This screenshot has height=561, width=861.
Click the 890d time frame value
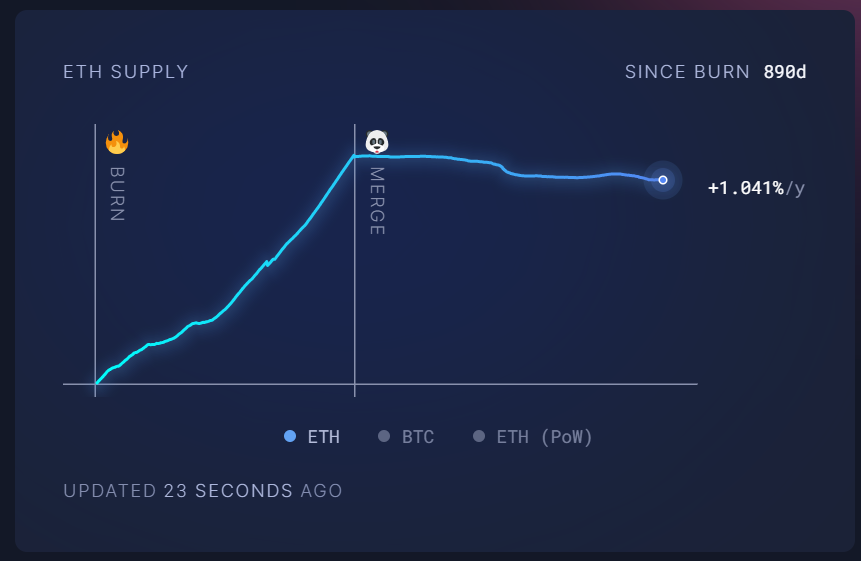pyautogui.click(x=784, y=72)
